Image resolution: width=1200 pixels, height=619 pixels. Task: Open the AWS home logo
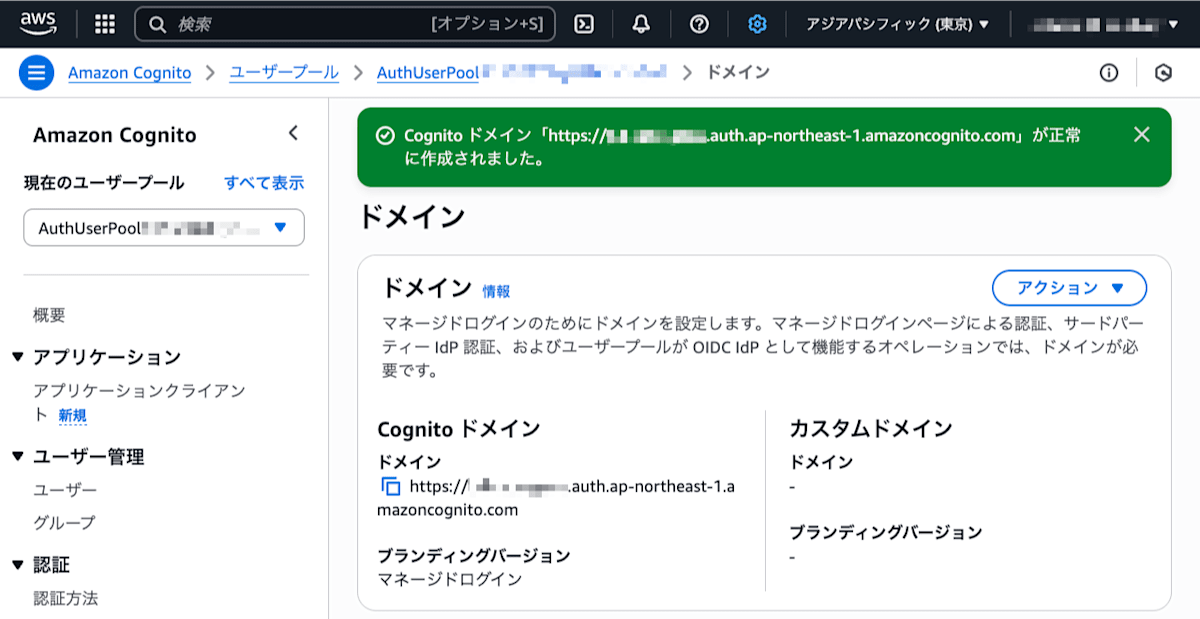coord(37,23)
